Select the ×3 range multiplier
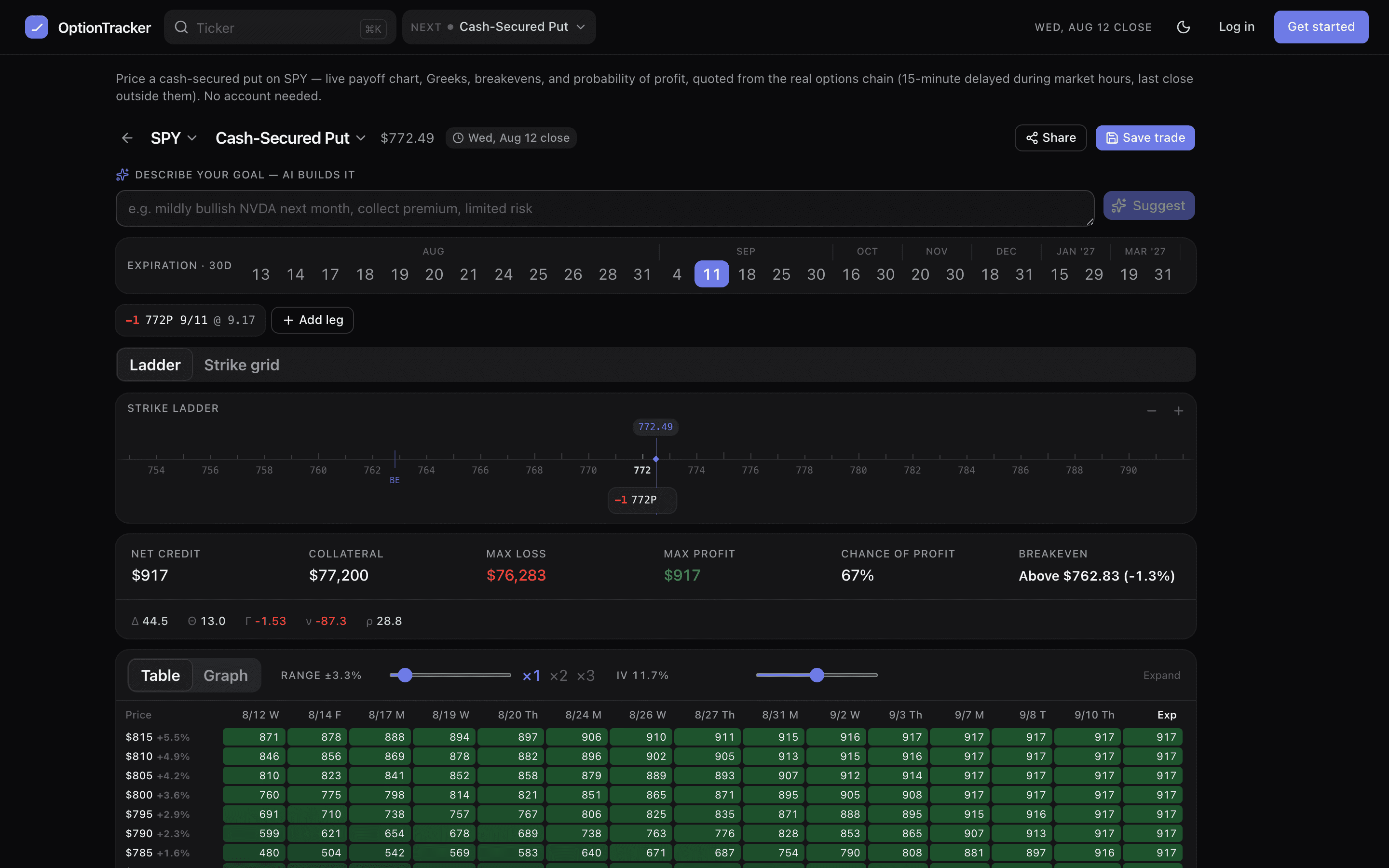The height and width of the screenshot is (868, 1389). click(586, 676)
